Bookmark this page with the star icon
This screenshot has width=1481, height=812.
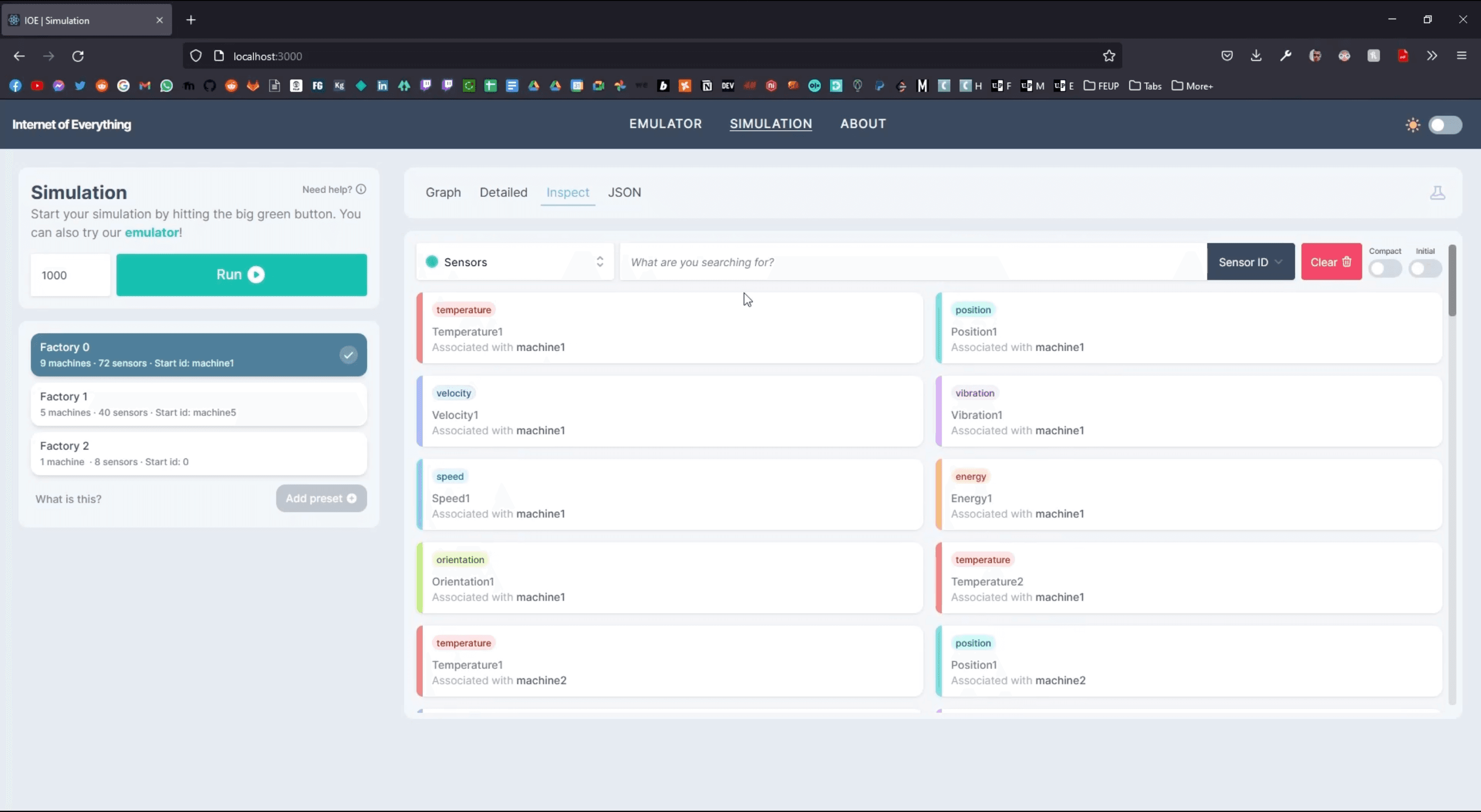[x=1109, y=56]
